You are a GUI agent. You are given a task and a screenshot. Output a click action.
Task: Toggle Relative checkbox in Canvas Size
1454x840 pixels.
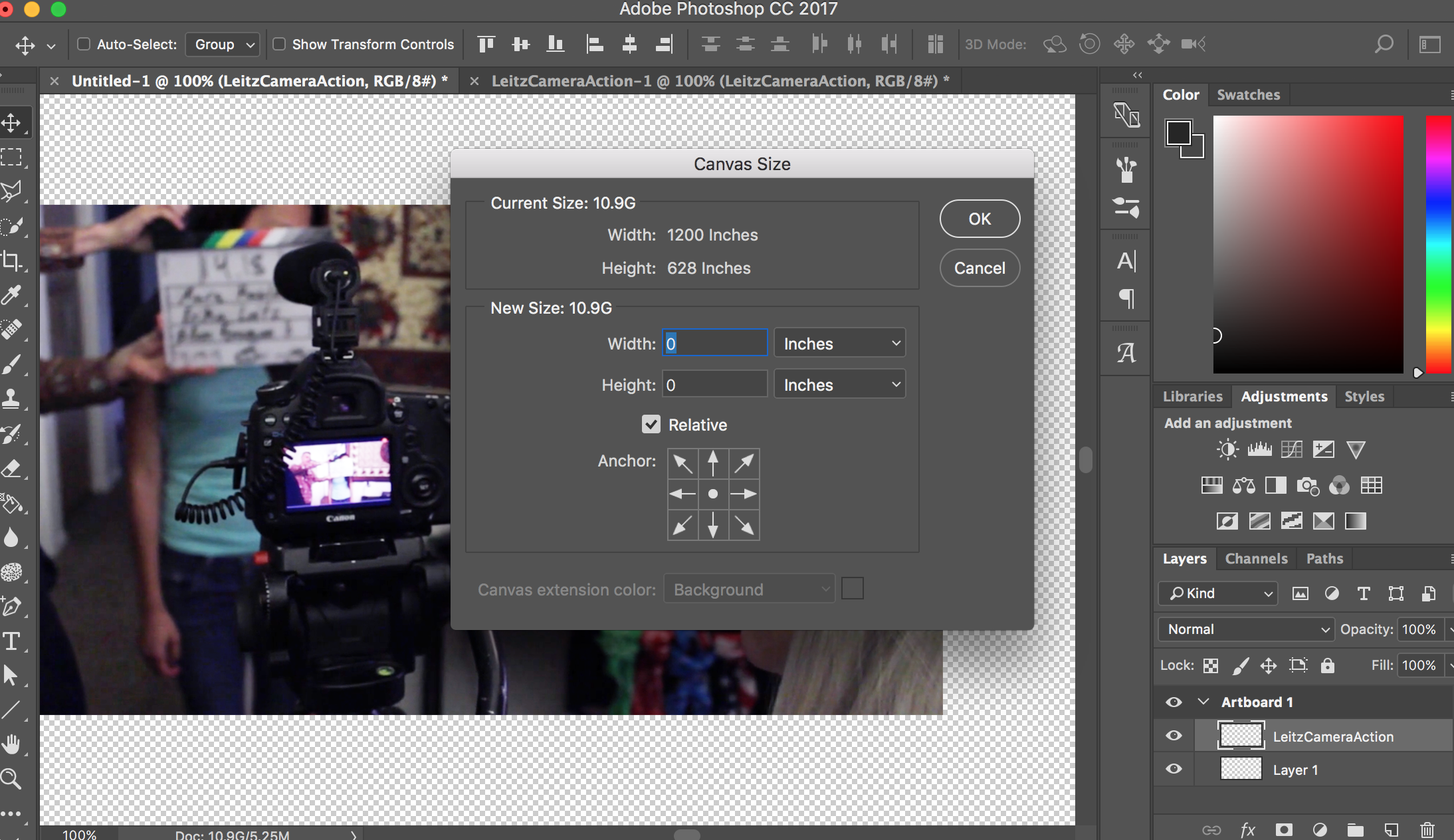click(x=651, y=425)
